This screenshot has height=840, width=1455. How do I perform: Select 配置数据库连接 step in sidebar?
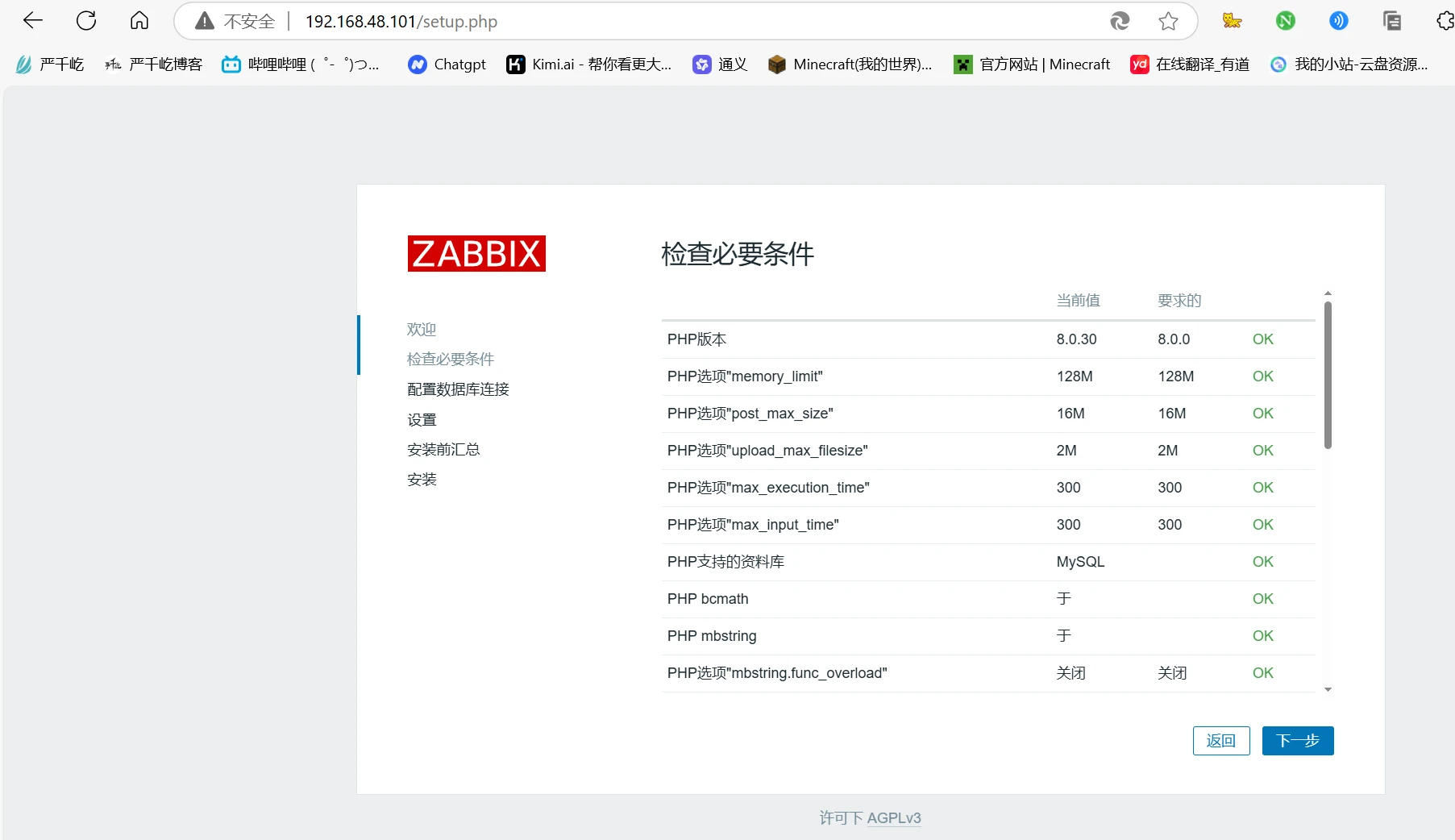[x=458, y=389]
